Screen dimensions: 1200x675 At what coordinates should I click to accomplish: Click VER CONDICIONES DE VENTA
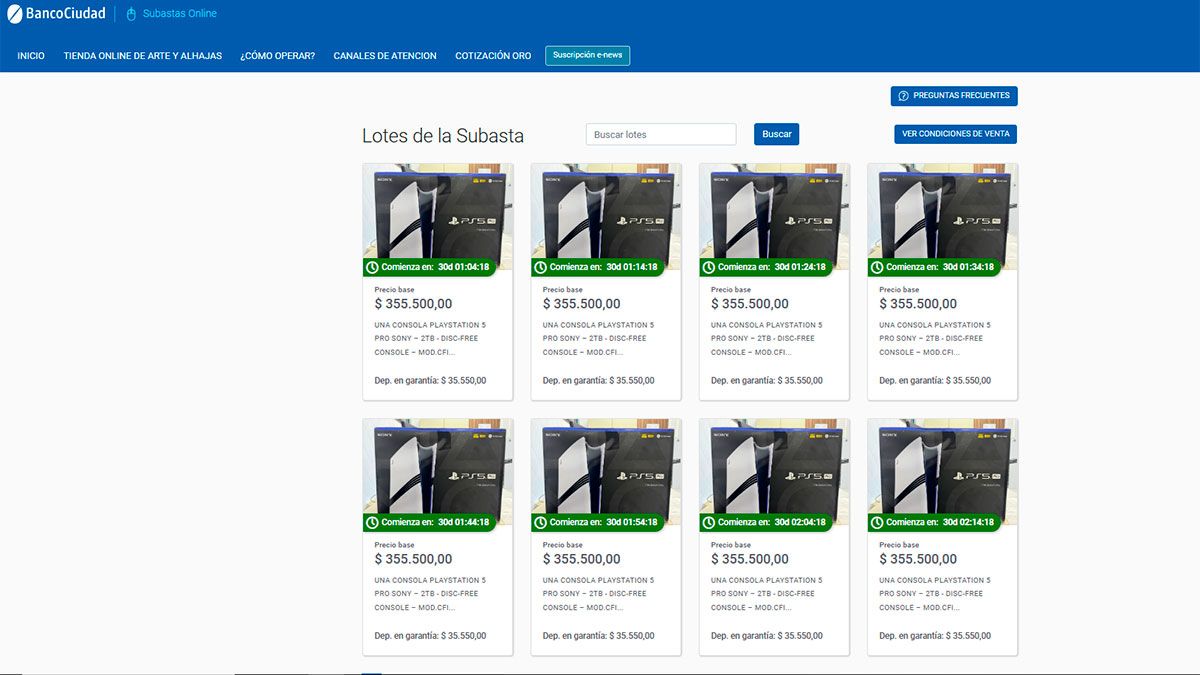pos(955,133)
